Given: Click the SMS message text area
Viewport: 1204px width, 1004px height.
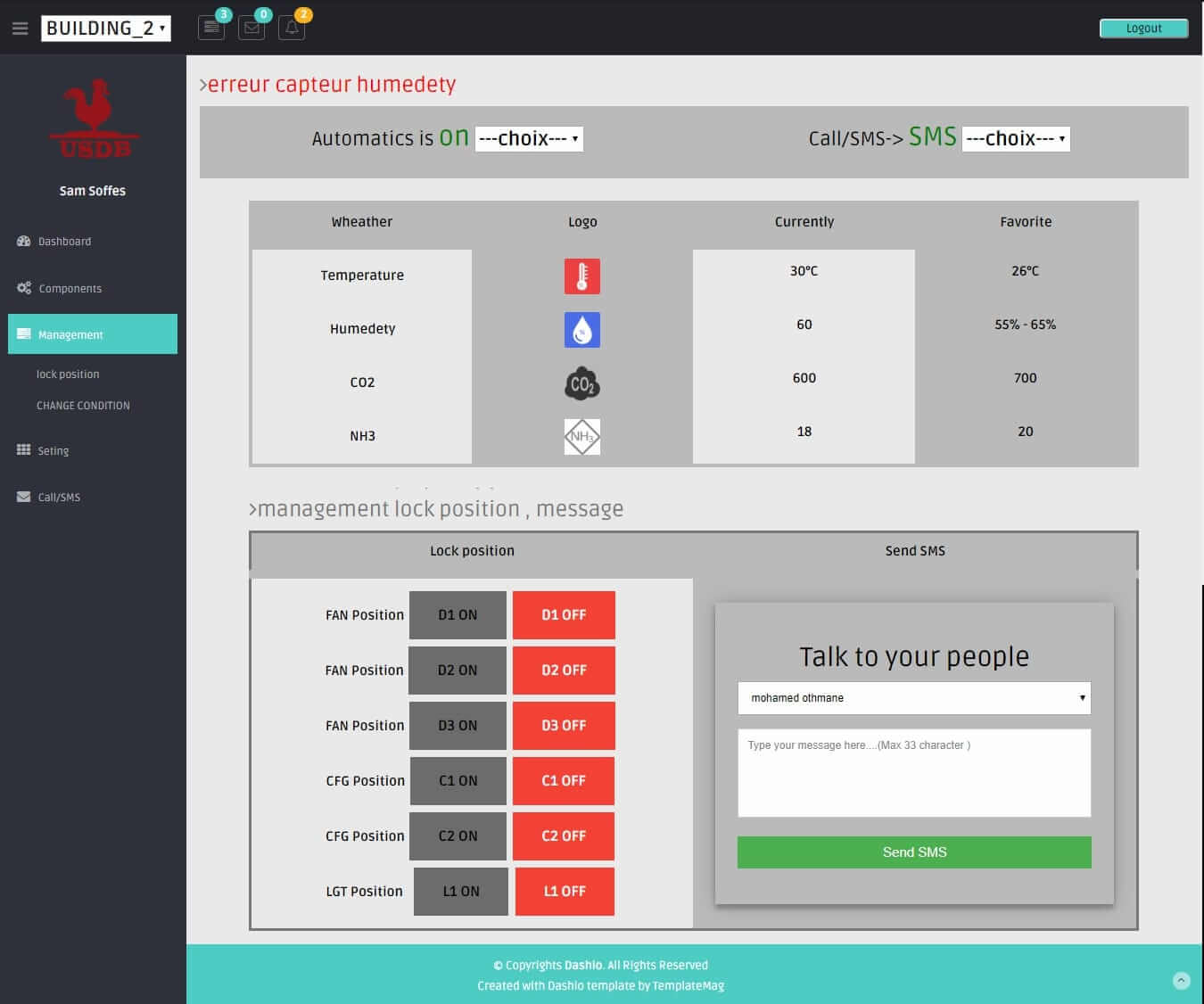Looking at the screenshot, I should [914, 773].
